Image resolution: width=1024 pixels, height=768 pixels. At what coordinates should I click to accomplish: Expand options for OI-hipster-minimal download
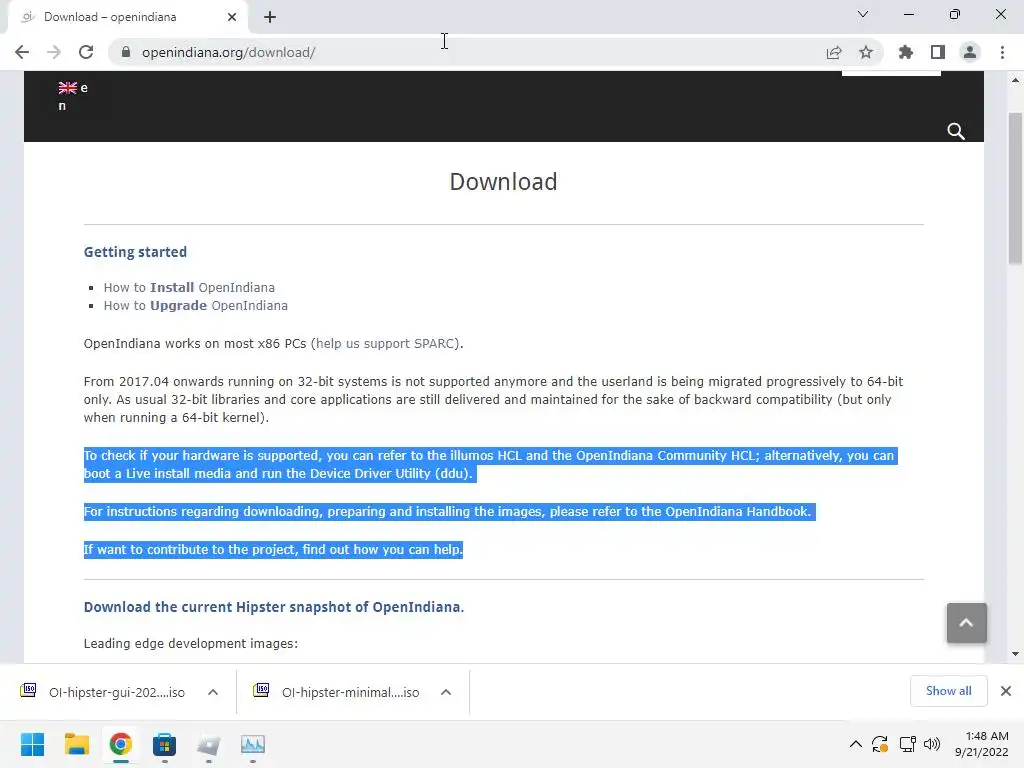point(446,692)
